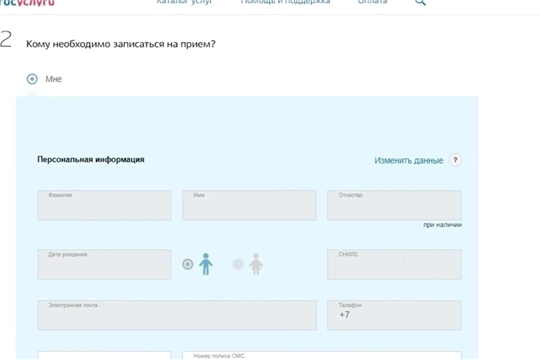Screen dimensions: 540x360
Task: Open the search magnifier icon
Action: (420, 2)
